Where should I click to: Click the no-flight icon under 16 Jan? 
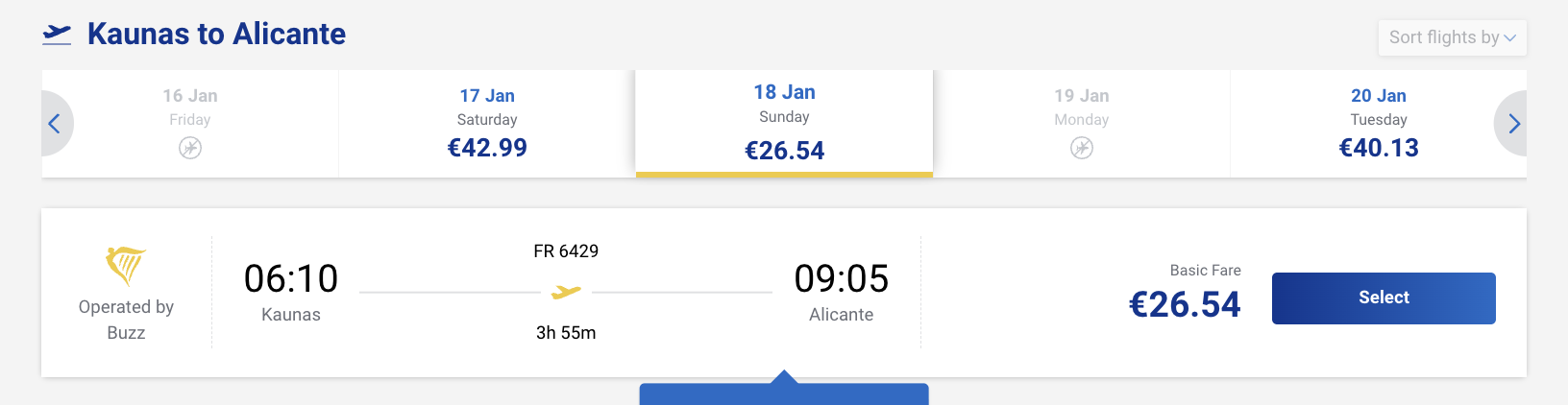coord(190,148)
